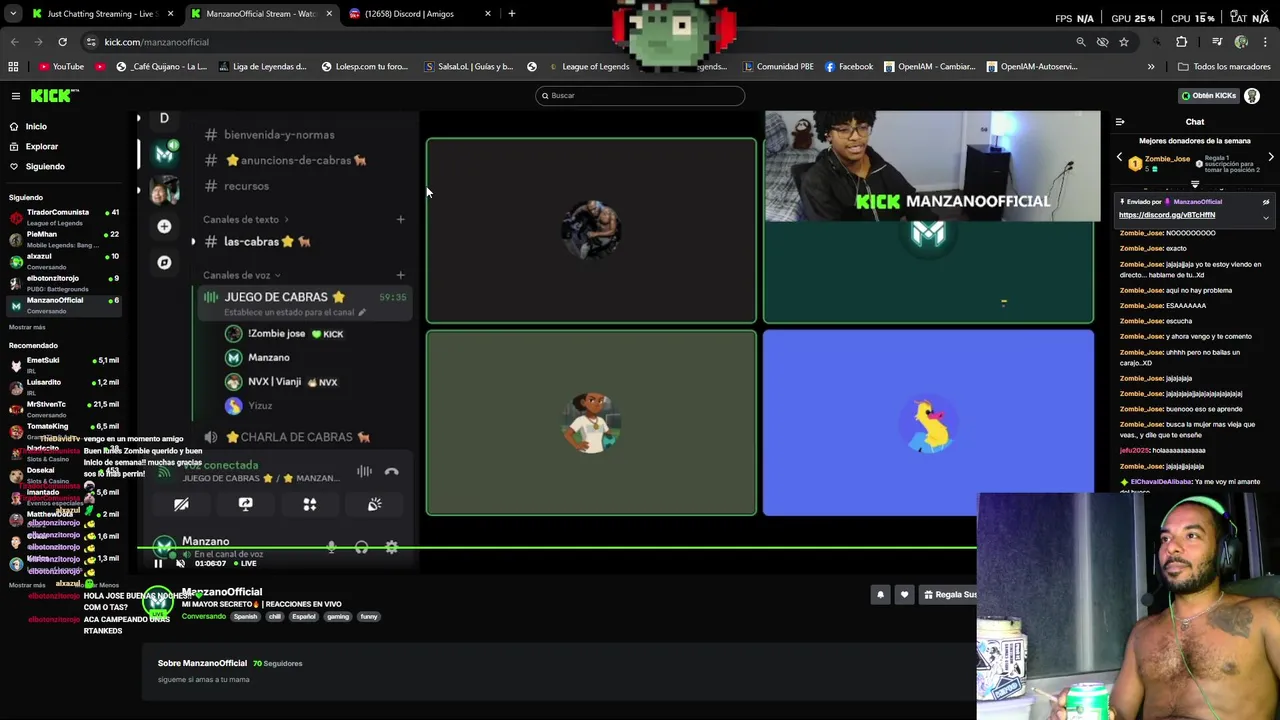Toggle notification bell for ManzanoOfficial
This screenshot has width=1280, height=720.
[880, 594]
